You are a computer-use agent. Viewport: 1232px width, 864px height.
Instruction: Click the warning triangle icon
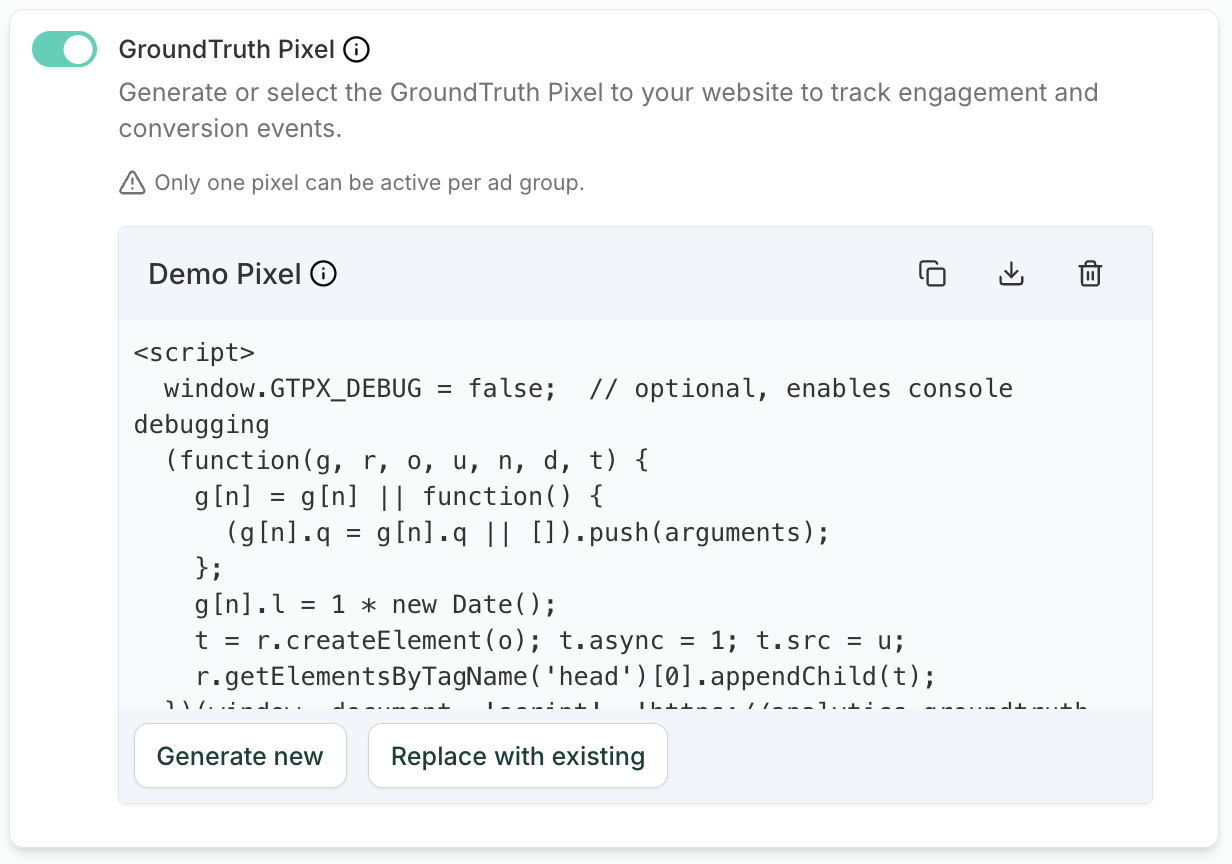[132, 183]
